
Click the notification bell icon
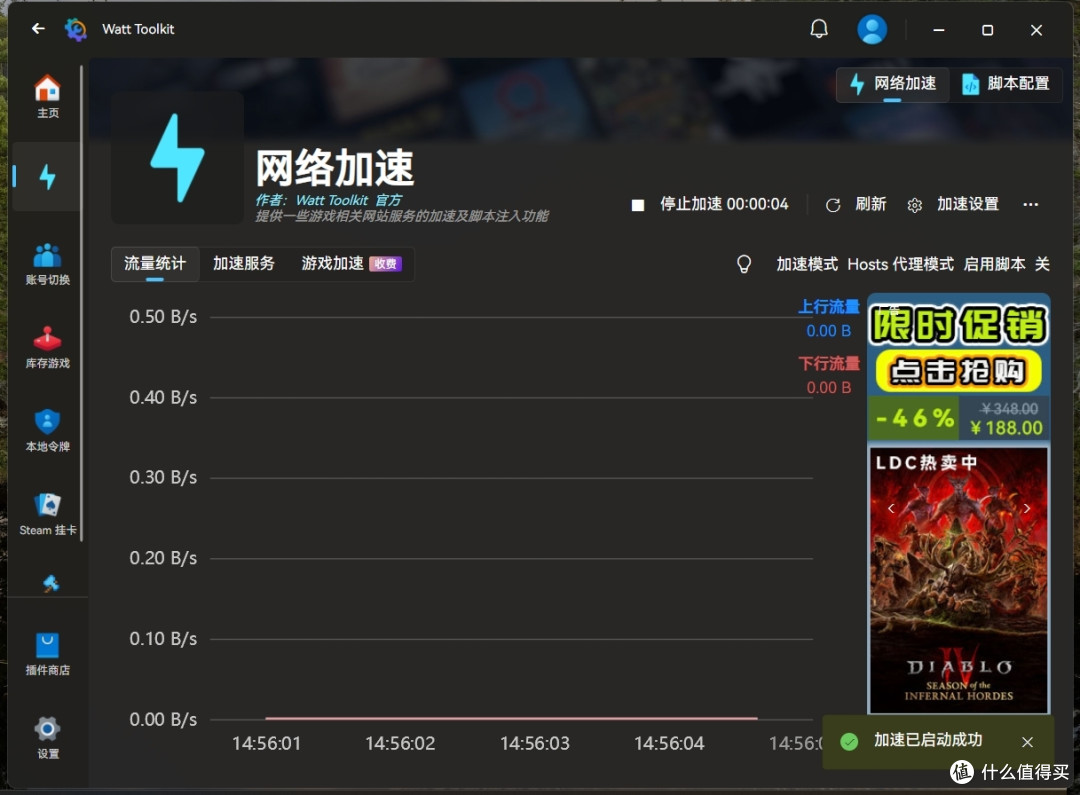(x=819, y=29)
